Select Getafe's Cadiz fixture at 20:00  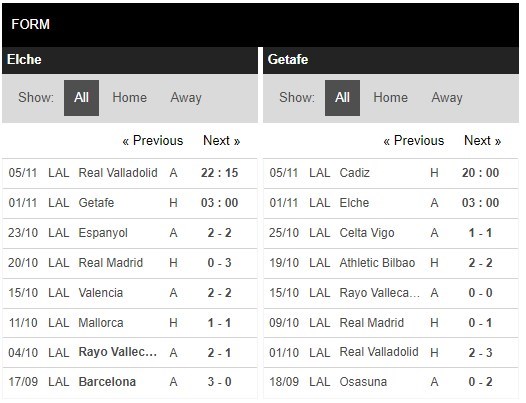pos(391,173)
